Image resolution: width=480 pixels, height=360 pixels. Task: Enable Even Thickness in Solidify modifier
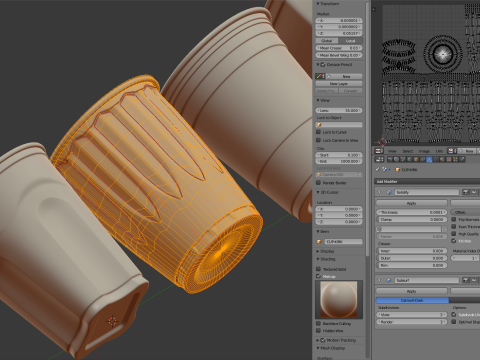coord(454,227)
